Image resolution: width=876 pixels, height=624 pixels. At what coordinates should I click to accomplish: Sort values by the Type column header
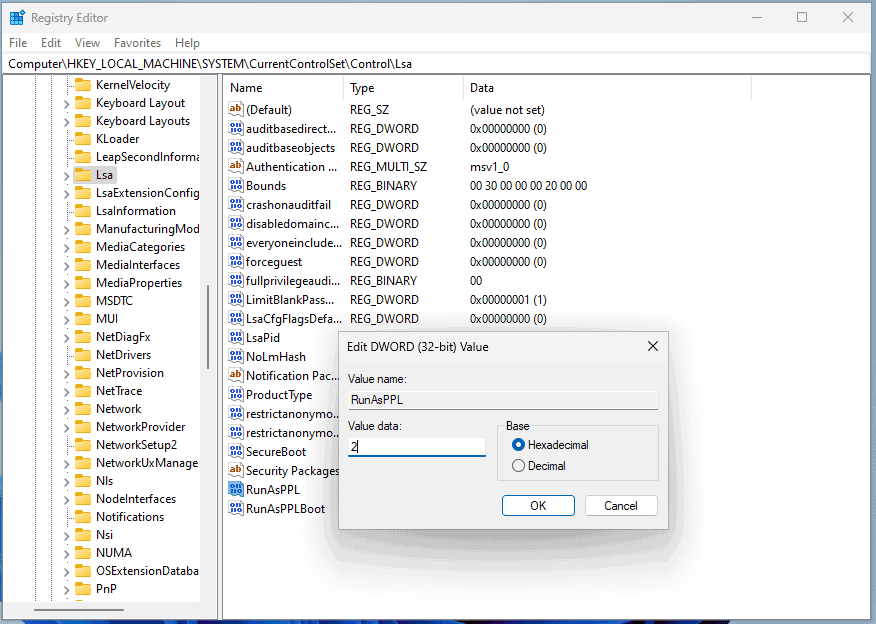pos(403,88)
